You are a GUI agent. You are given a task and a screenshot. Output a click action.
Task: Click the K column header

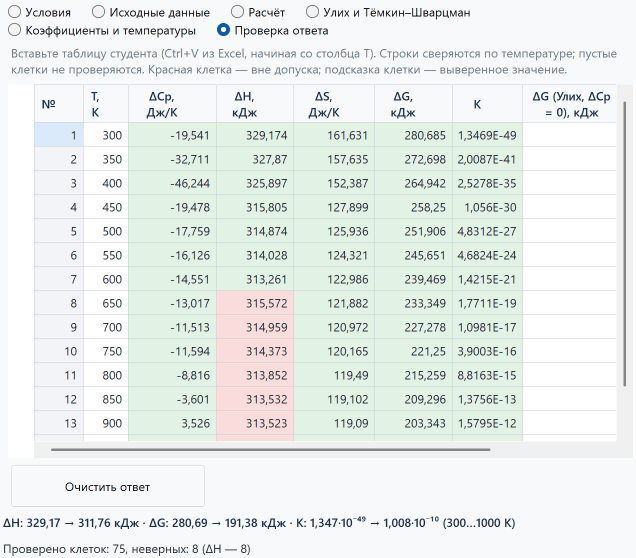(487, 104)
